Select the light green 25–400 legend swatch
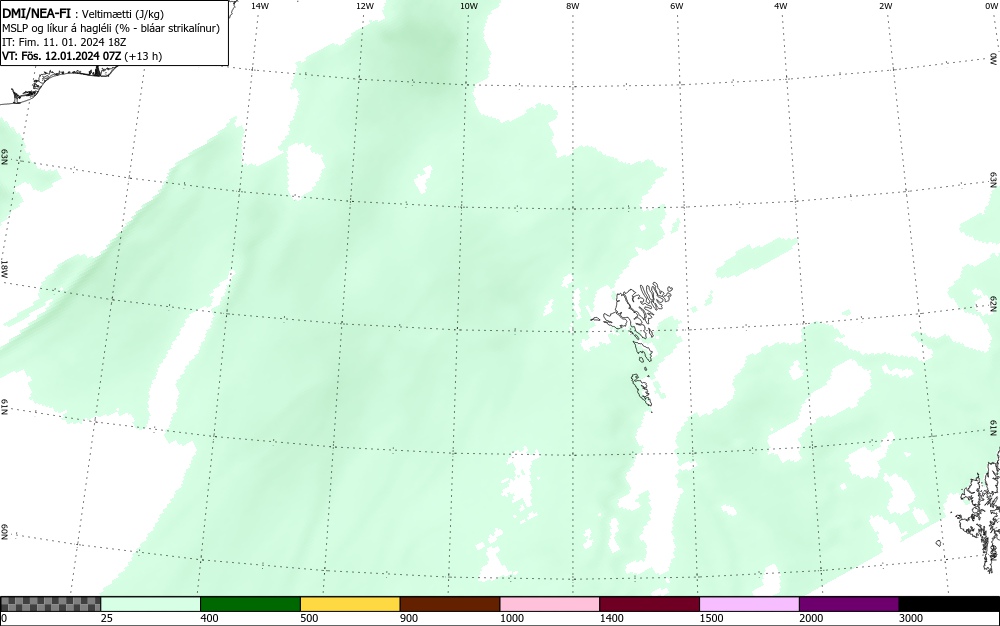1000x626 pixels. pyautogui.click(x=151, y=604)
